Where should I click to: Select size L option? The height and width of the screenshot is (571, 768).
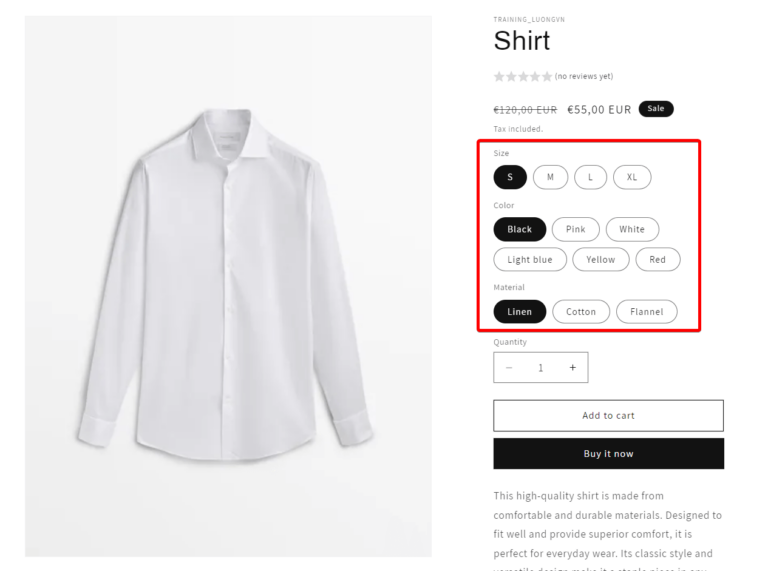coord(590,177)
